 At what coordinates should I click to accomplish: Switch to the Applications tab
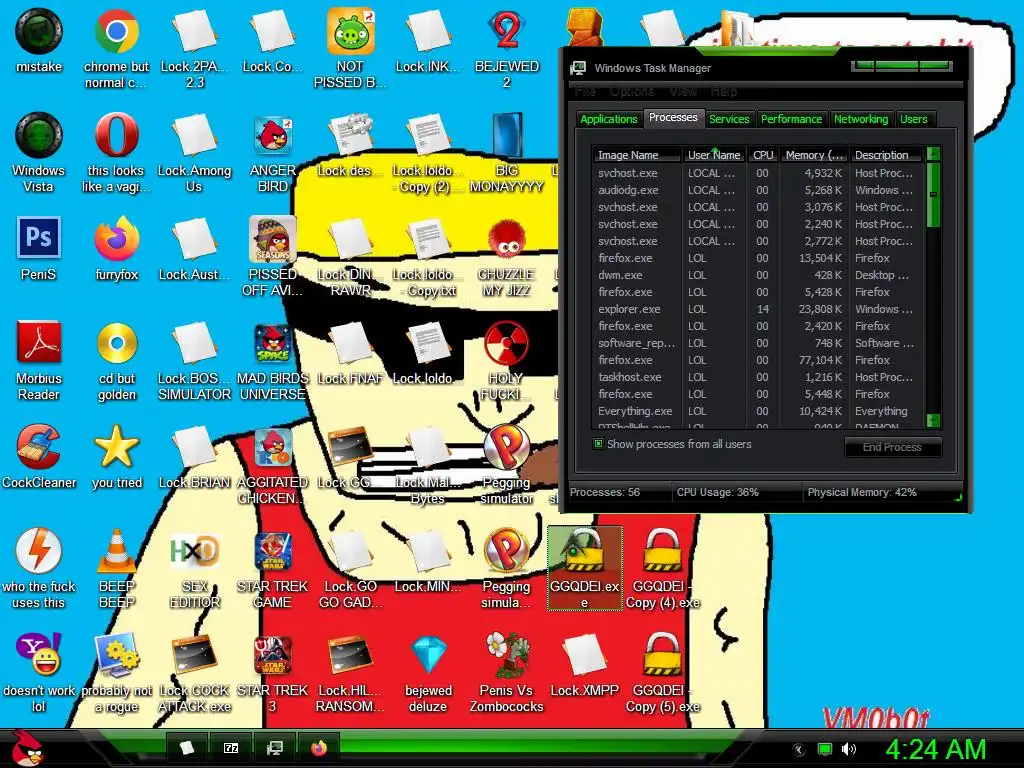pyautogui.click(x=608, y=119)
